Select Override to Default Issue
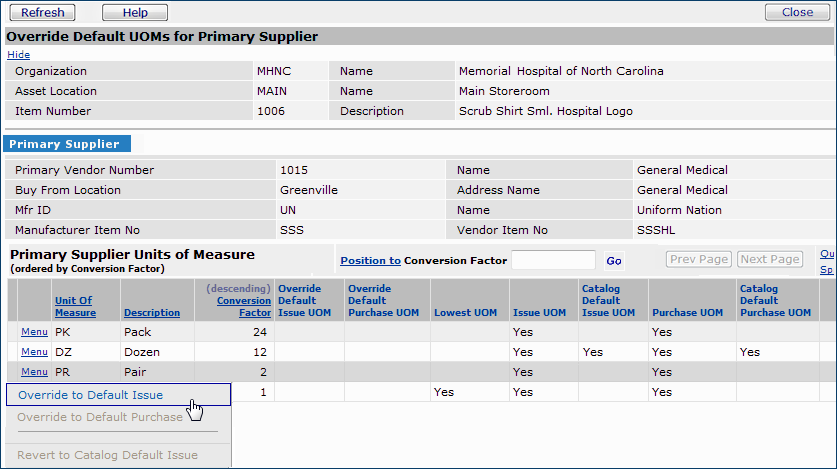 (90, 395)
